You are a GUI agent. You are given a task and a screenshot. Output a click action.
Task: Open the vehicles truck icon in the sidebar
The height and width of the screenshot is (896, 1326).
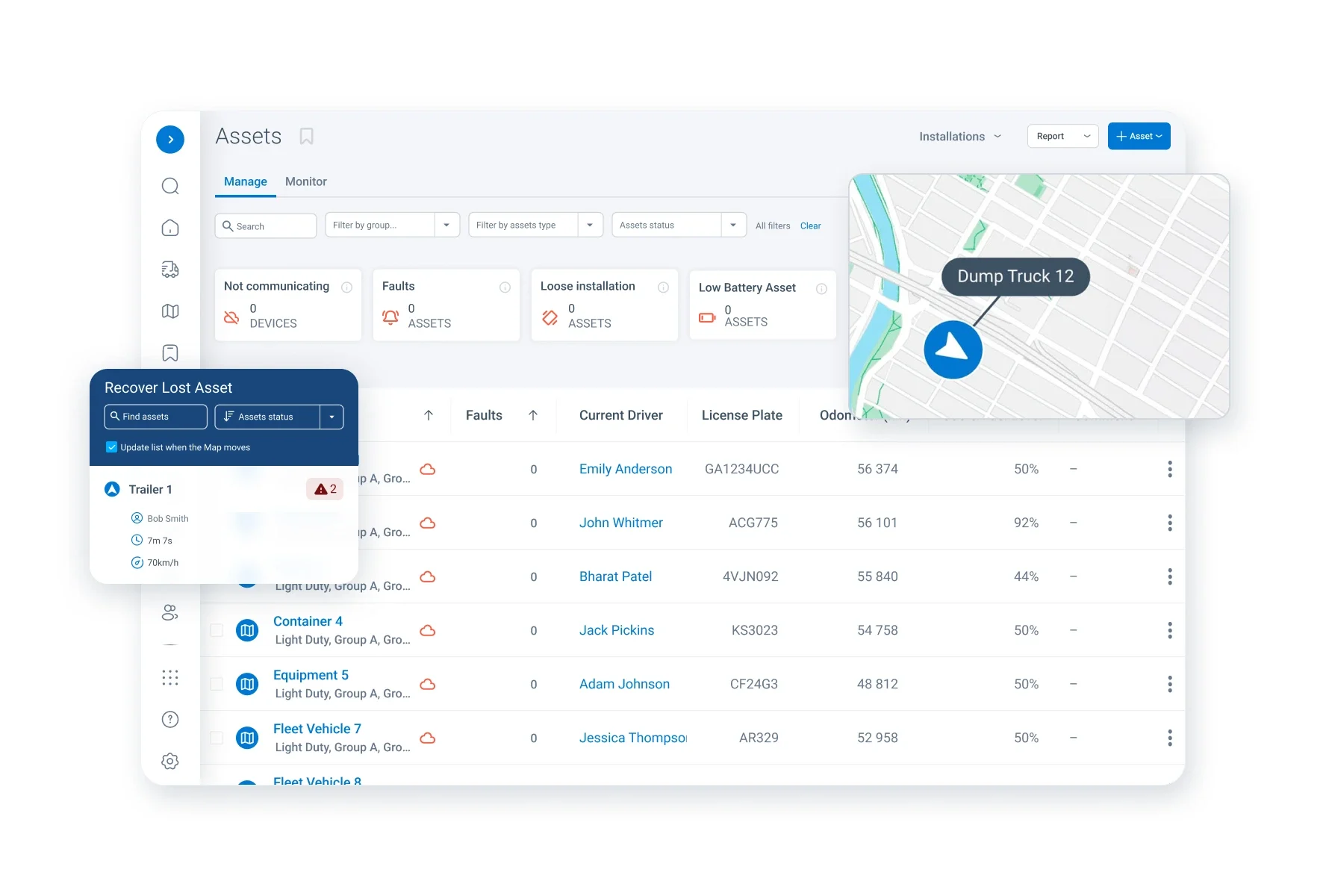(x=170, y=270)
